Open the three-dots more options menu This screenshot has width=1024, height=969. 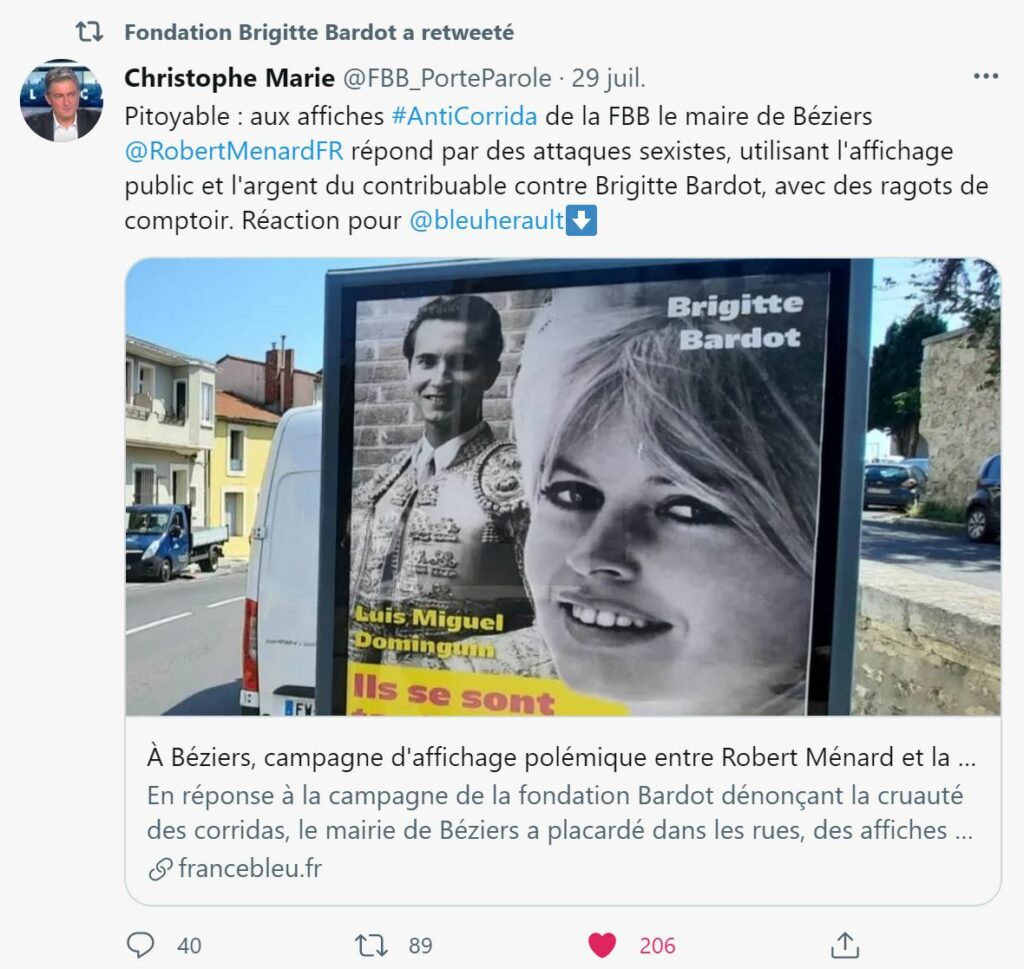[985, 77]
